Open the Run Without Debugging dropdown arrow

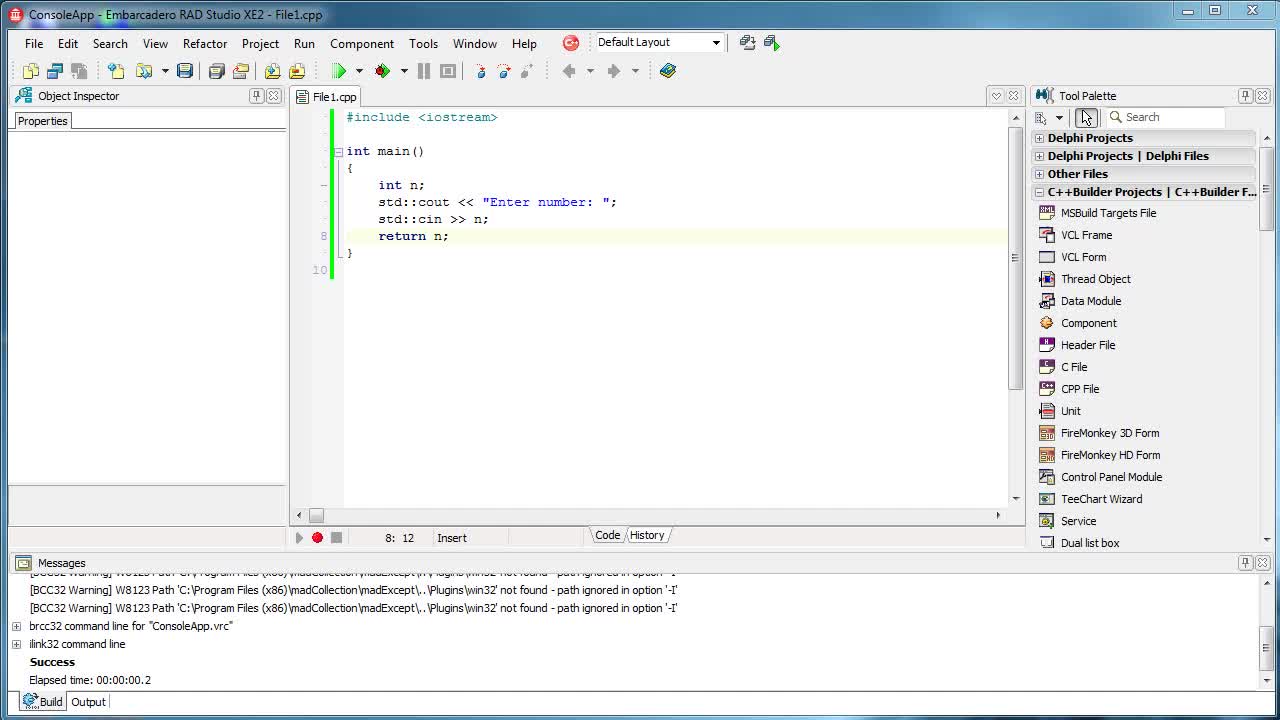coord(404,71)
